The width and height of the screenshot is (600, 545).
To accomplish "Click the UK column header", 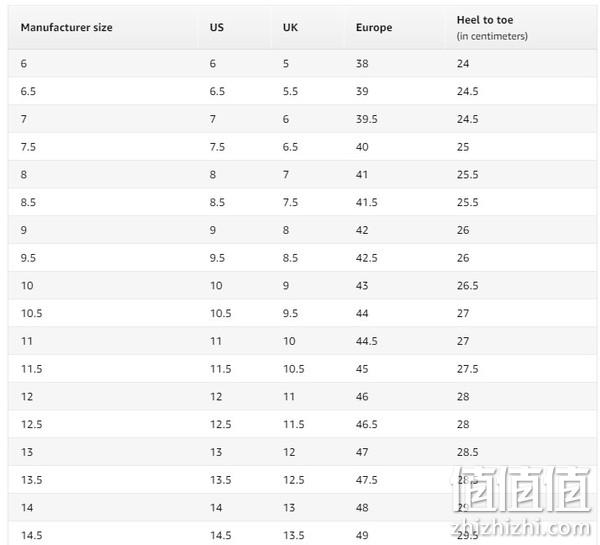I will (x=290, y=28).
